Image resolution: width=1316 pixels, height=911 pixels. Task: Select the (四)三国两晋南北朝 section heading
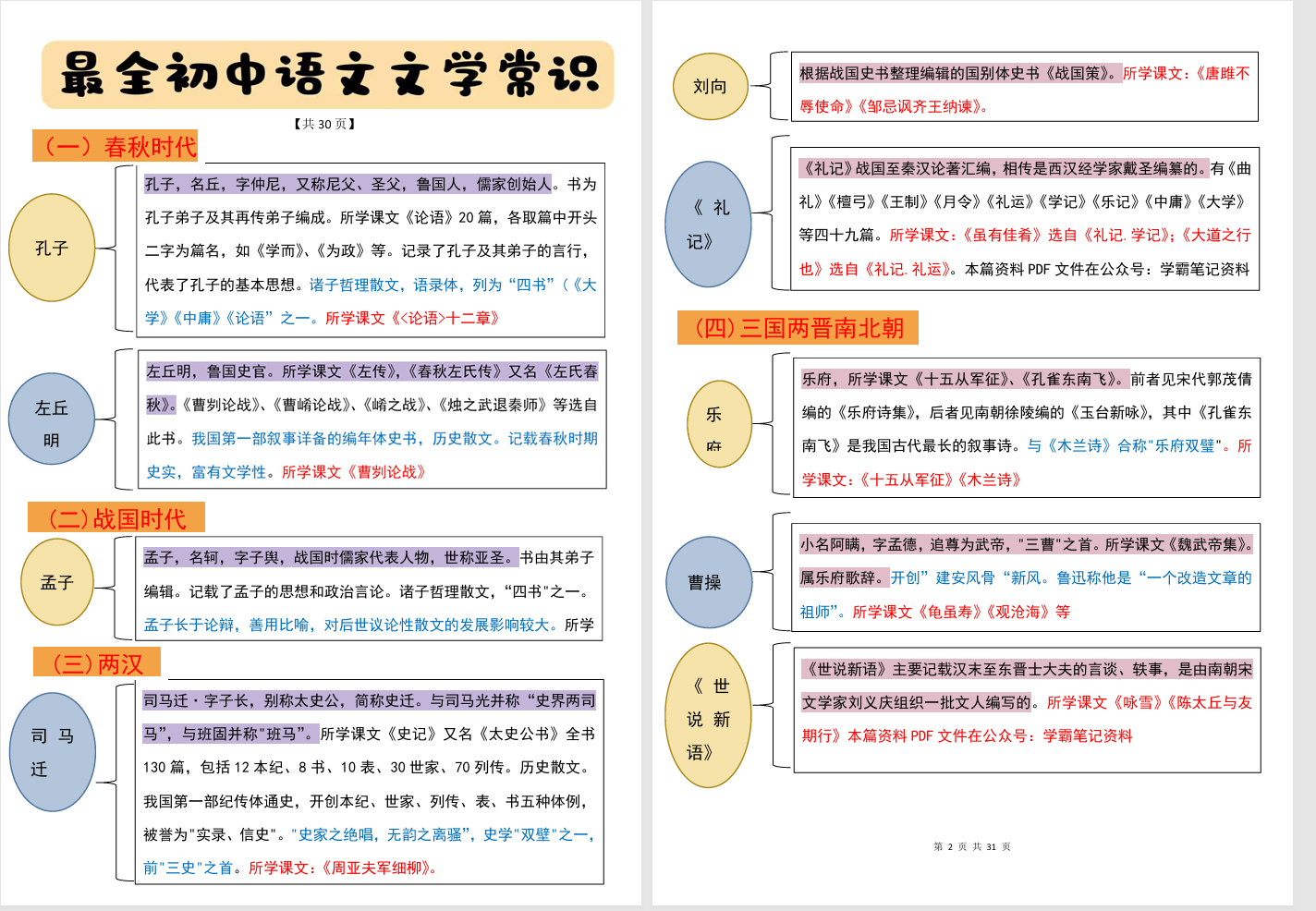click(x=798, y=327)
